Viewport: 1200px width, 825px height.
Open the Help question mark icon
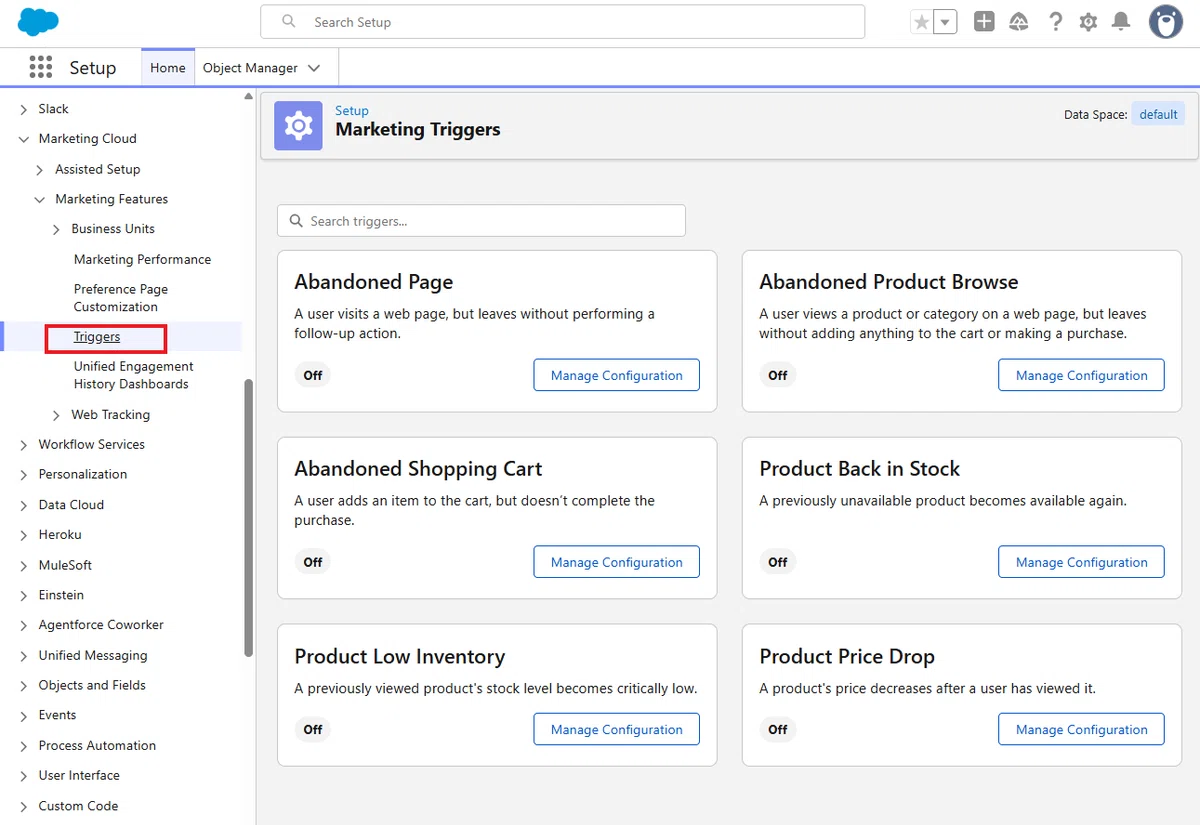pos(1055,21)
